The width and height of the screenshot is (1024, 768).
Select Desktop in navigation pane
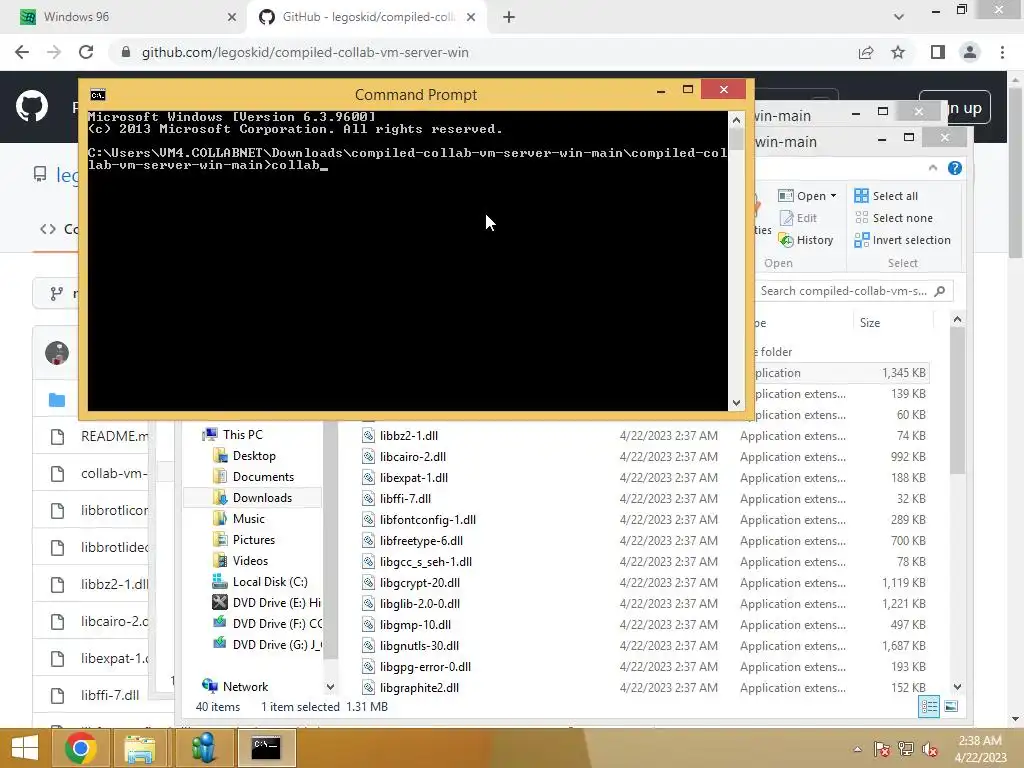254,456
